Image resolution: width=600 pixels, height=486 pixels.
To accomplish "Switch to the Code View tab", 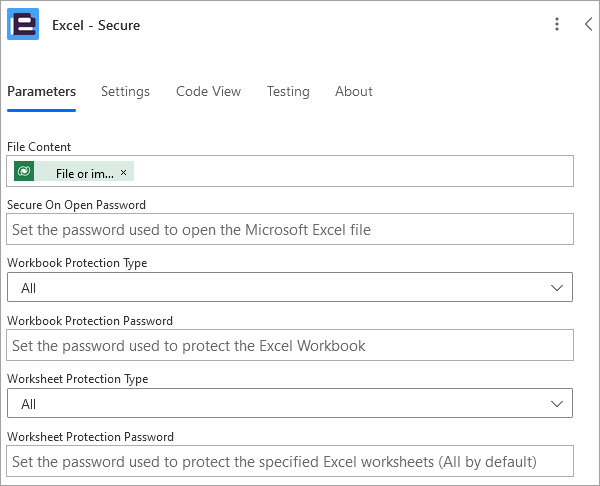I will tap(209, 91).
